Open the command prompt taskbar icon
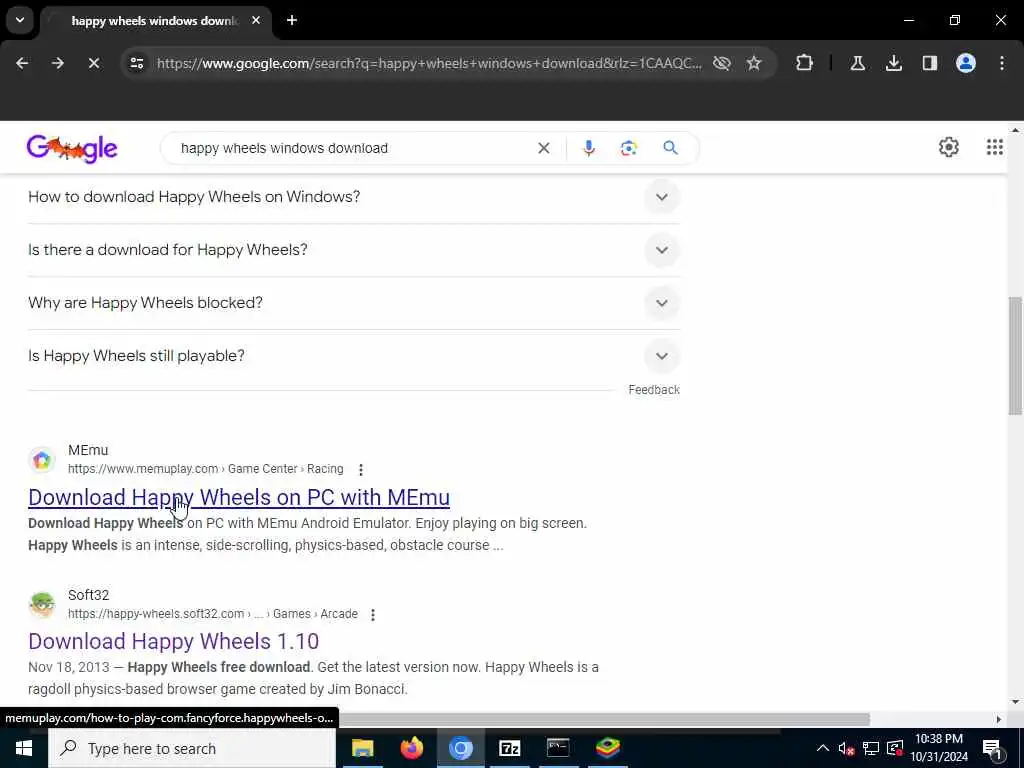The height and width of the screenshot is (768, 1024). pos(558,748)
